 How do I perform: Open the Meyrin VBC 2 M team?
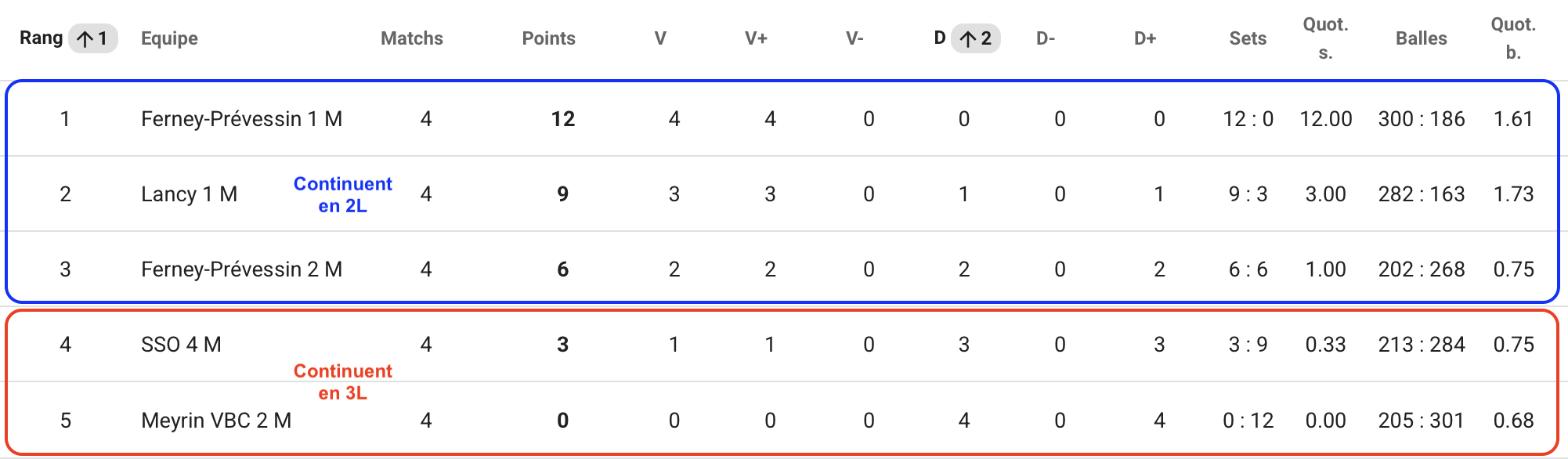[x=216, y=421]
